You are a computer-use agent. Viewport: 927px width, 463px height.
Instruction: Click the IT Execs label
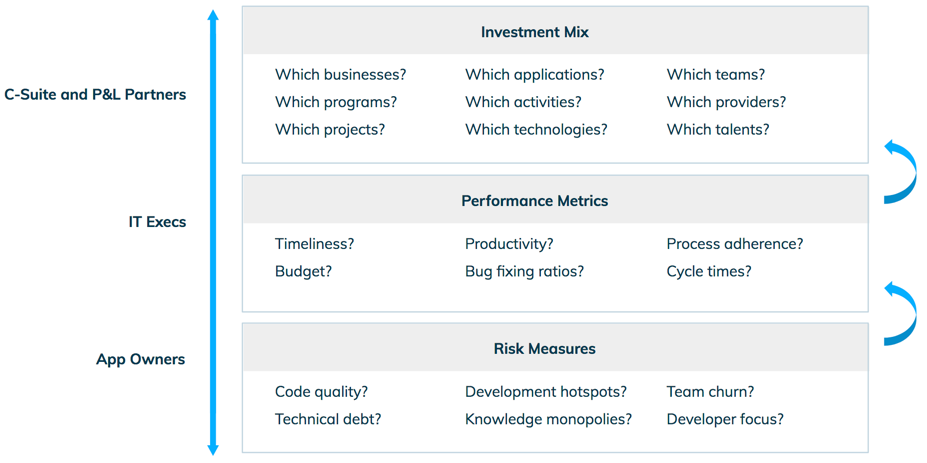[x=157, y=222]
